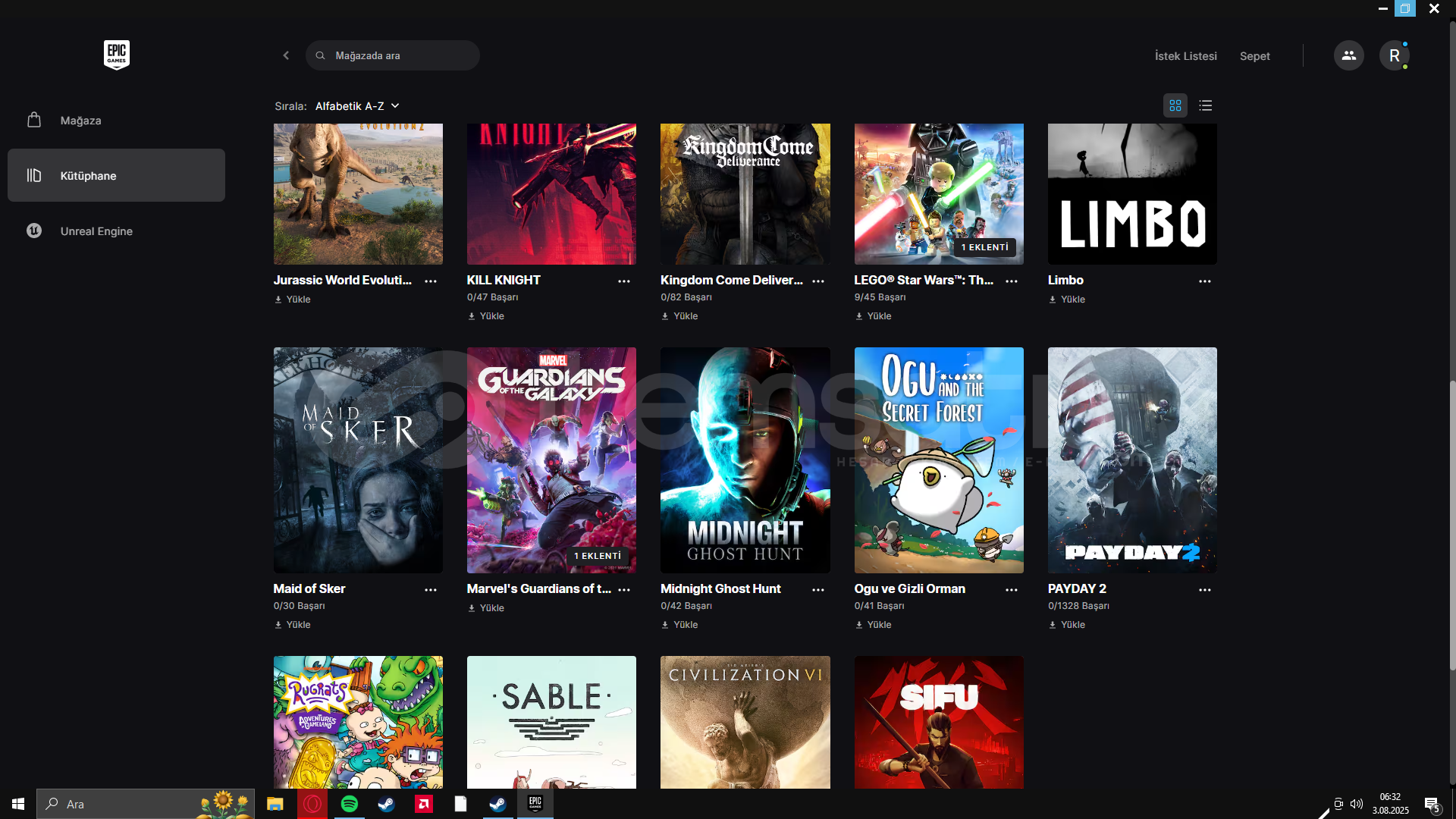Open Epic Games Launcher taskbar icon
This screenshot has height=819, width=1456.
(x=535, y=804)
